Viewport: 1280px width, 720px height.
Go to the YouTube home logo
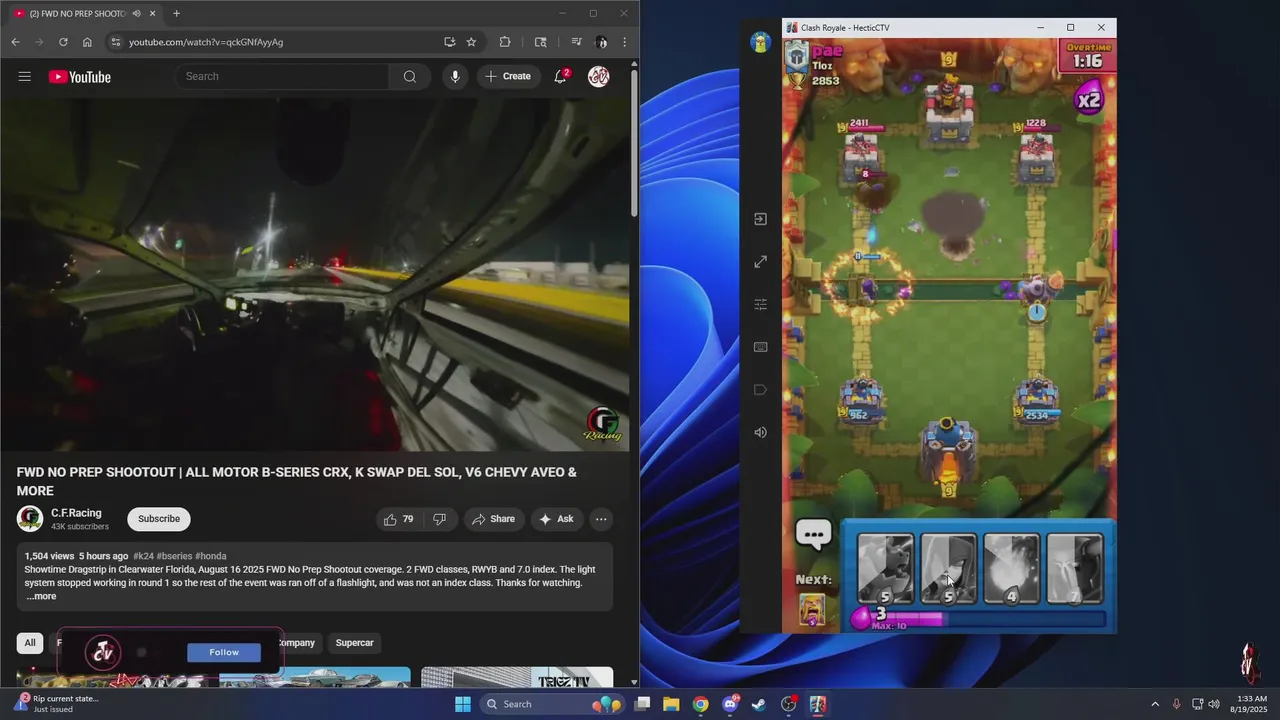tap(80, 77)
